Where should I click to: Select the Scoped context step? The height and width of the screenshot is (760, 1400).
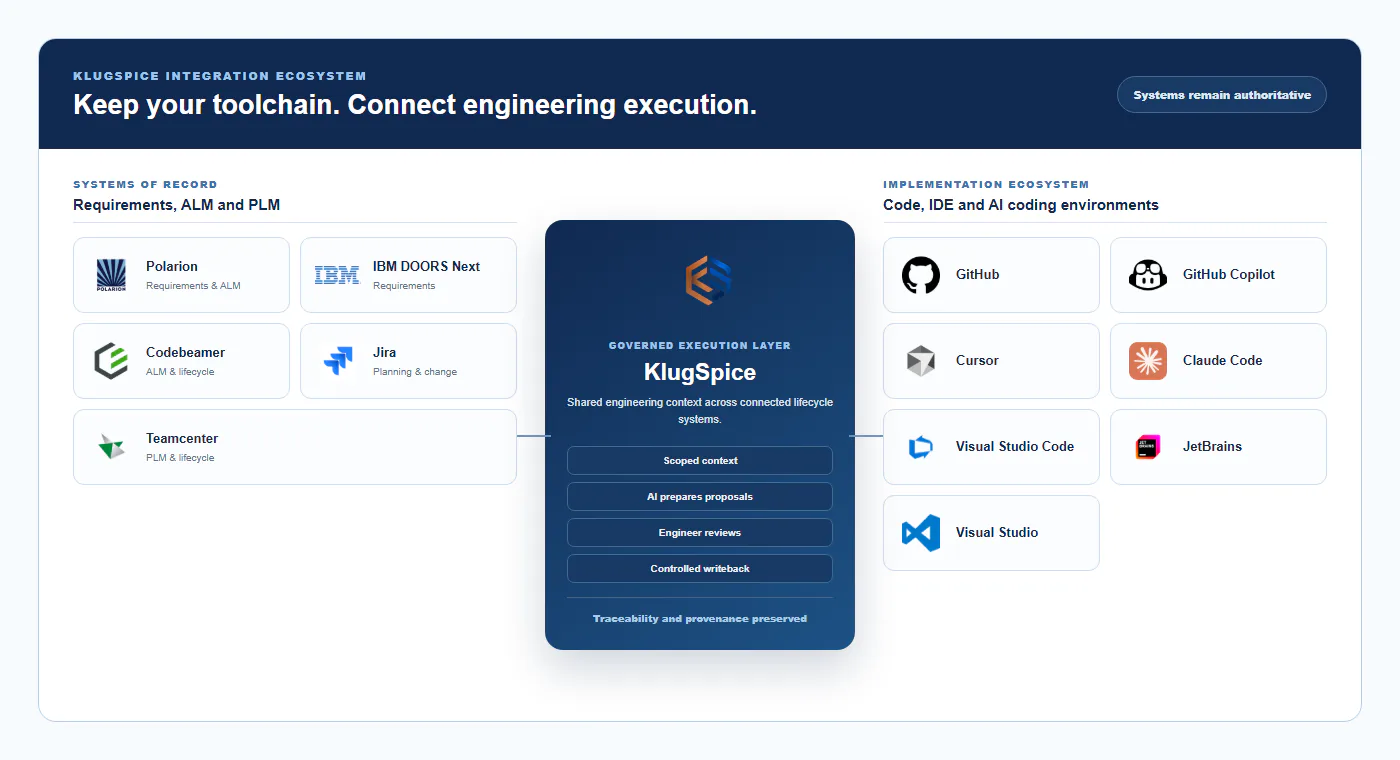click(700, 461)
